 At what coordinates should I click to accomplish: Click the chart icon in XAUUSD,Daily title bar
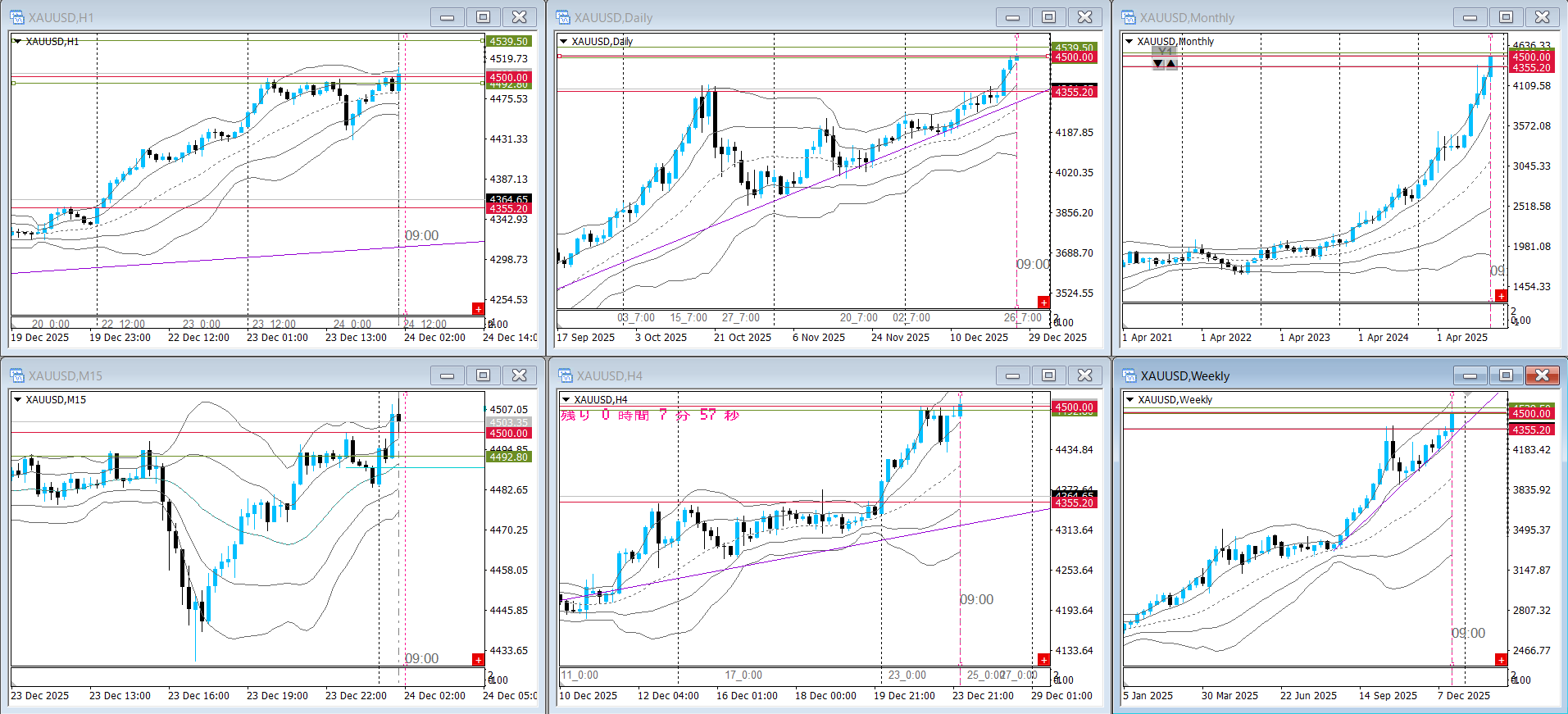(x=563, y=17)
